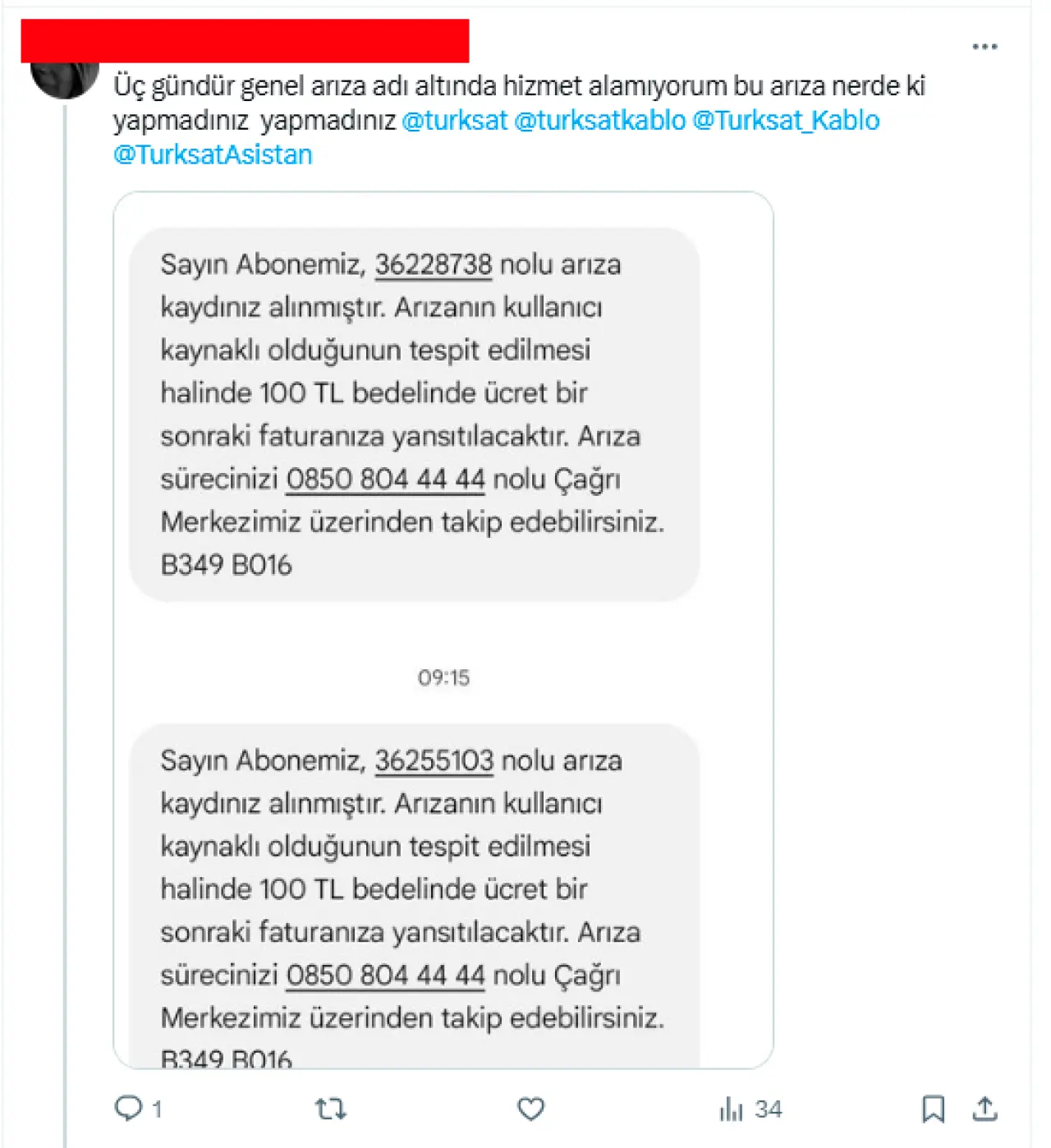Open the @Turksat_Kablo mention link
Viewport: 1051px width, 1148px height.
click(786, 120)
